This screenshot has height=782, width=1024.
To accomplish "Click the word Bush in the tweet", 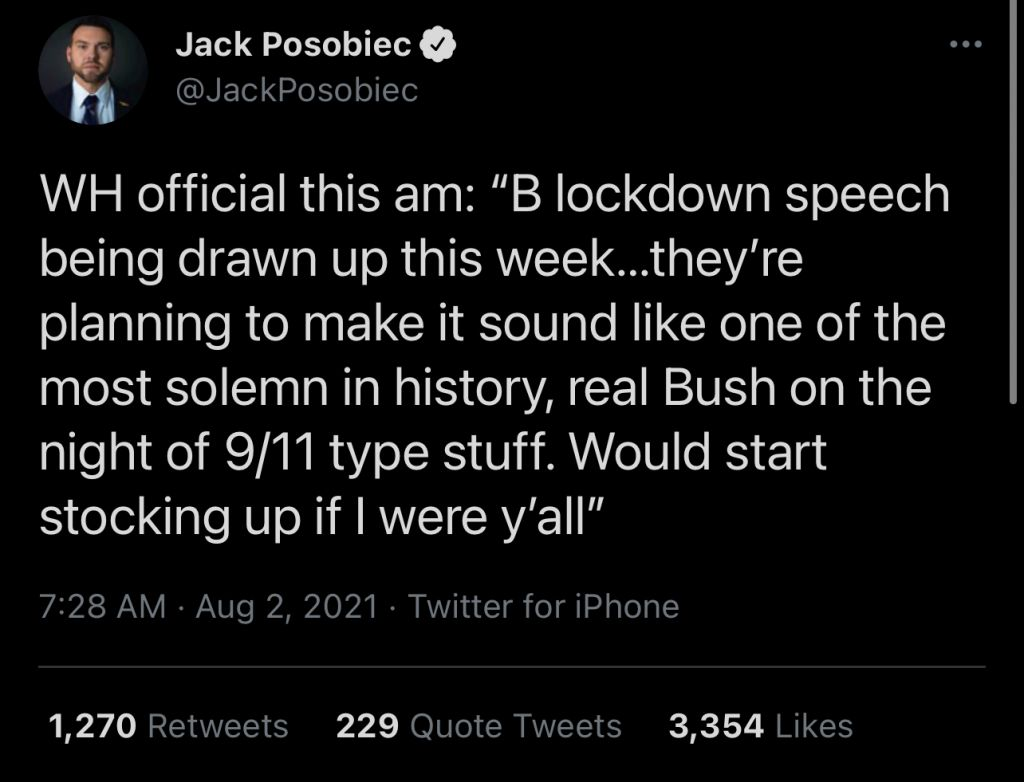I will (x=719, y=388).
